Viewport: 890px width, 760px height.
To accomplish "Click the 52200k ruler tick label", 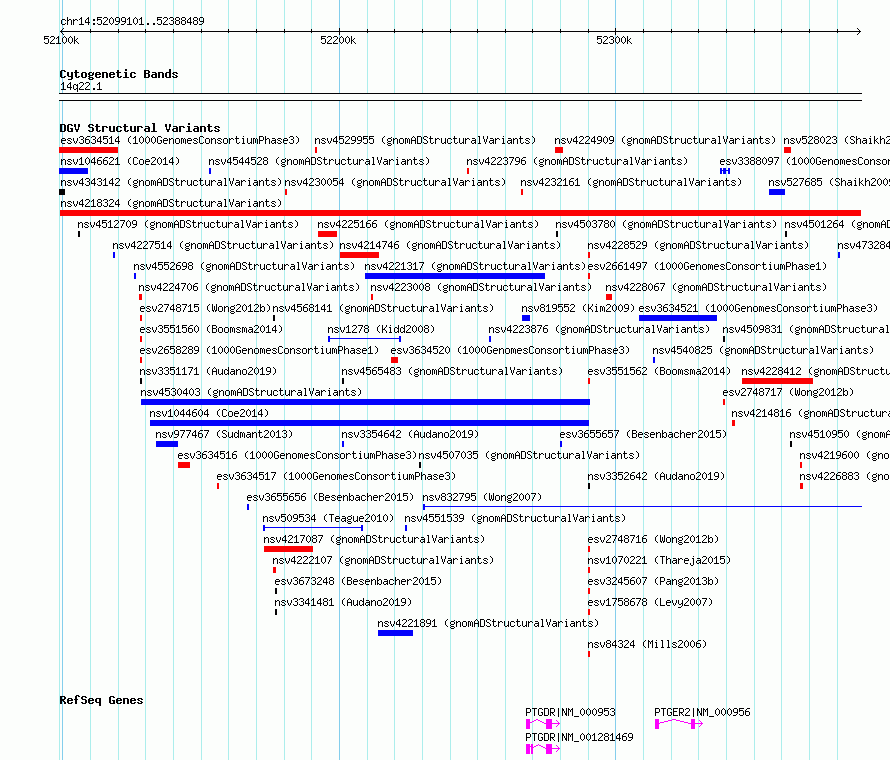I will [x=338, y=40].
